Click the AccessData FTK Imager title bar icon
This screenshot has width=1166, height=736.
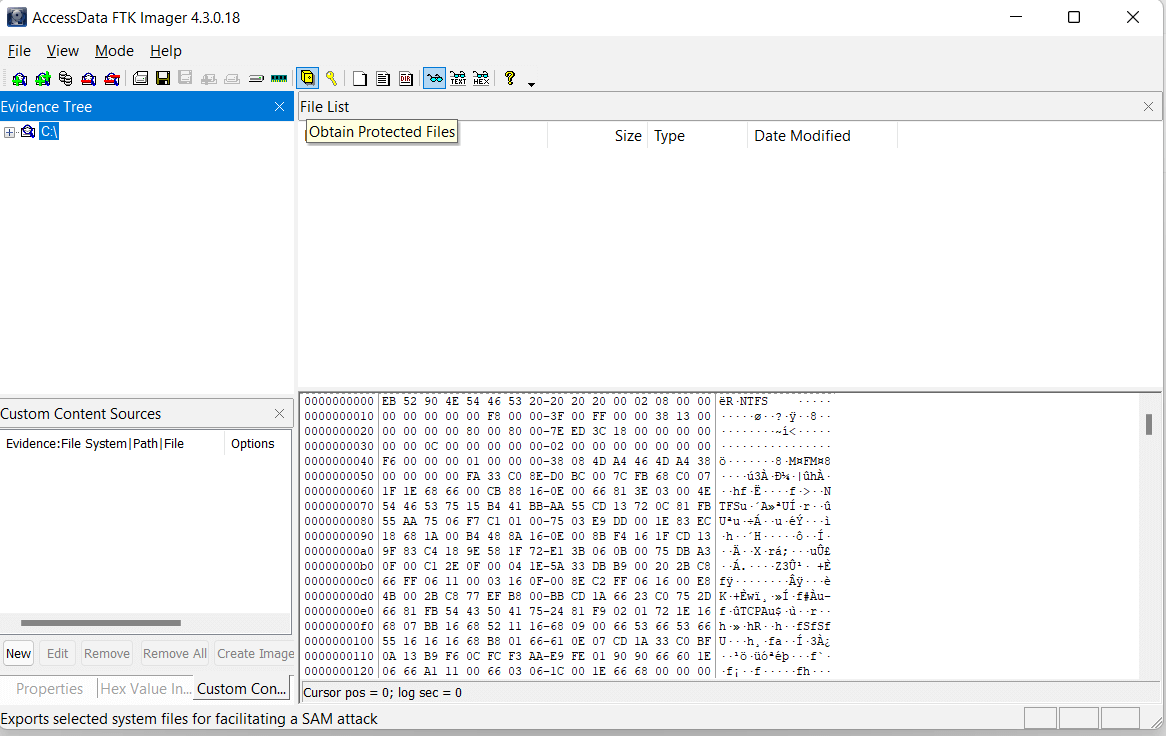[16, 17]
